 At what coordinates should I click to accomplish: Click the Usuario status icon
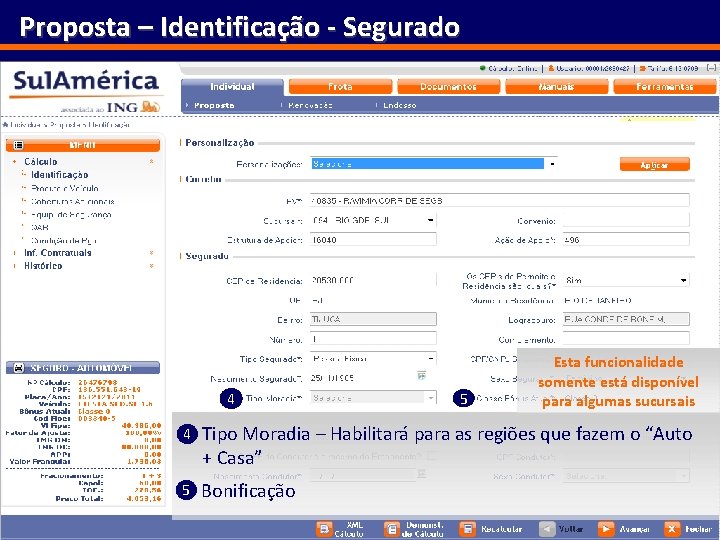click(x=551, y=68)
